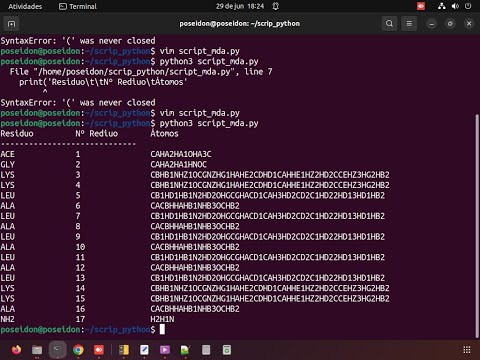The width and height of the screenshot is (480, 360).
Task: Click the print('Residuo\t\tNº Rediuo...' error line
Action: click(x=103, y=82)
